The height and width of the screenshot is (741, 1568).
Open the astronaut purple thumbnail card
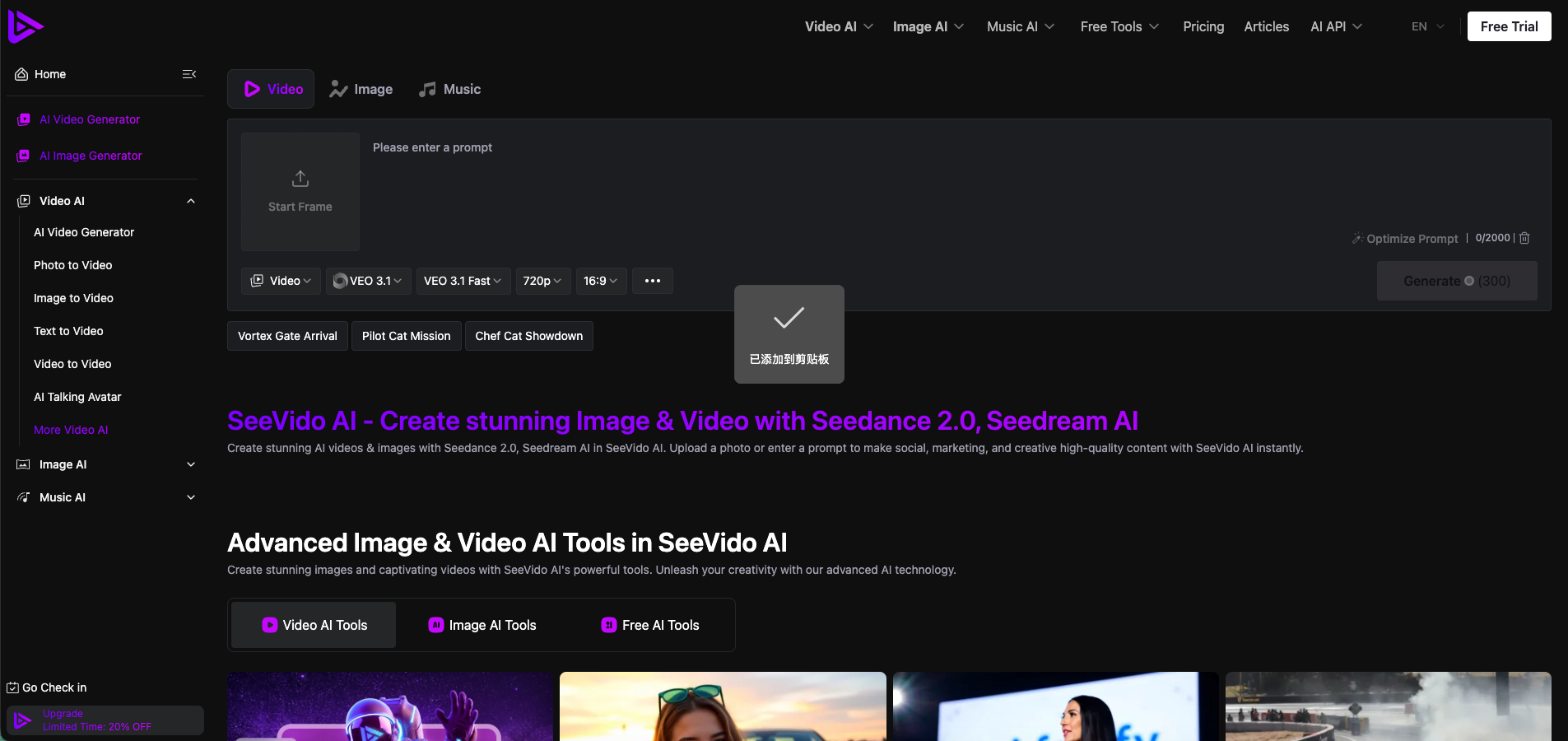390,706
